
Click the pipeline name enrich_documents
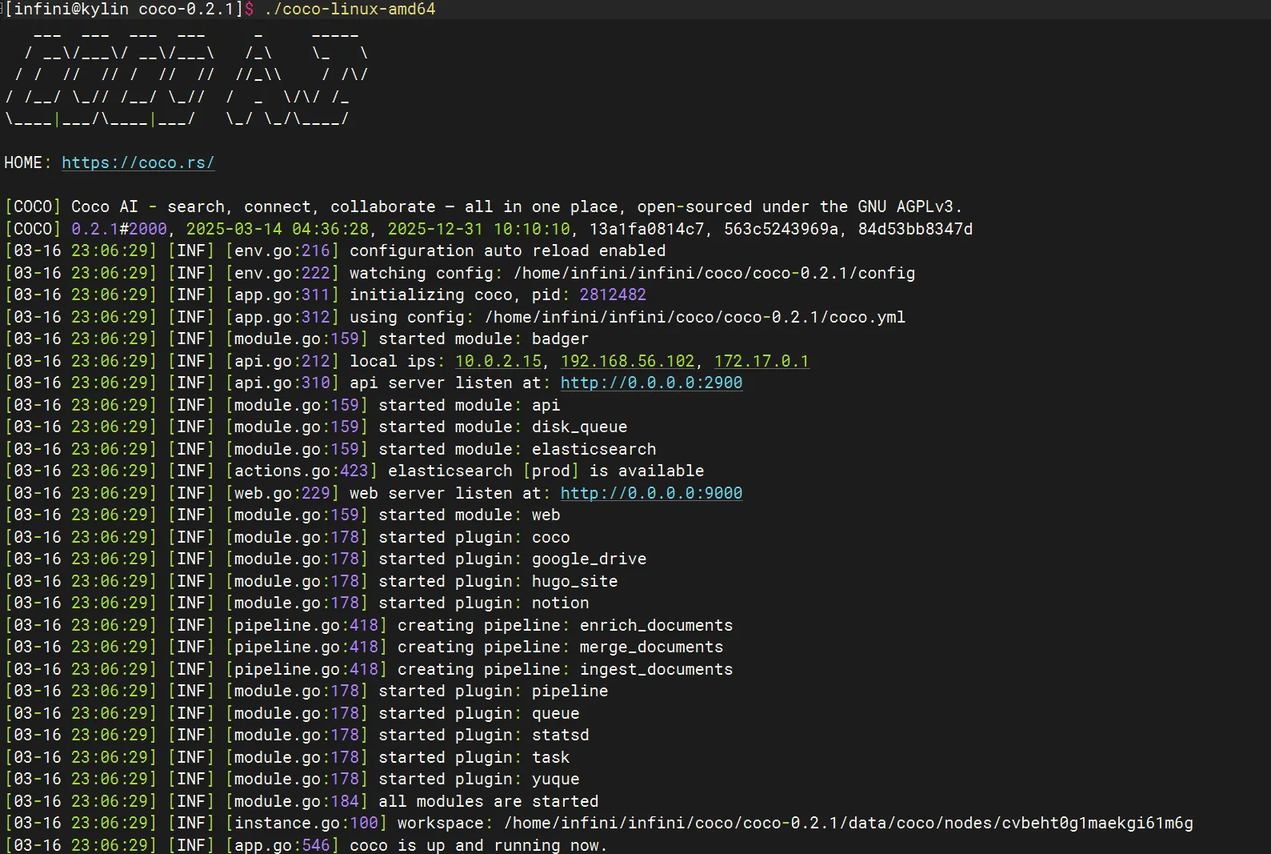(656, 625)
